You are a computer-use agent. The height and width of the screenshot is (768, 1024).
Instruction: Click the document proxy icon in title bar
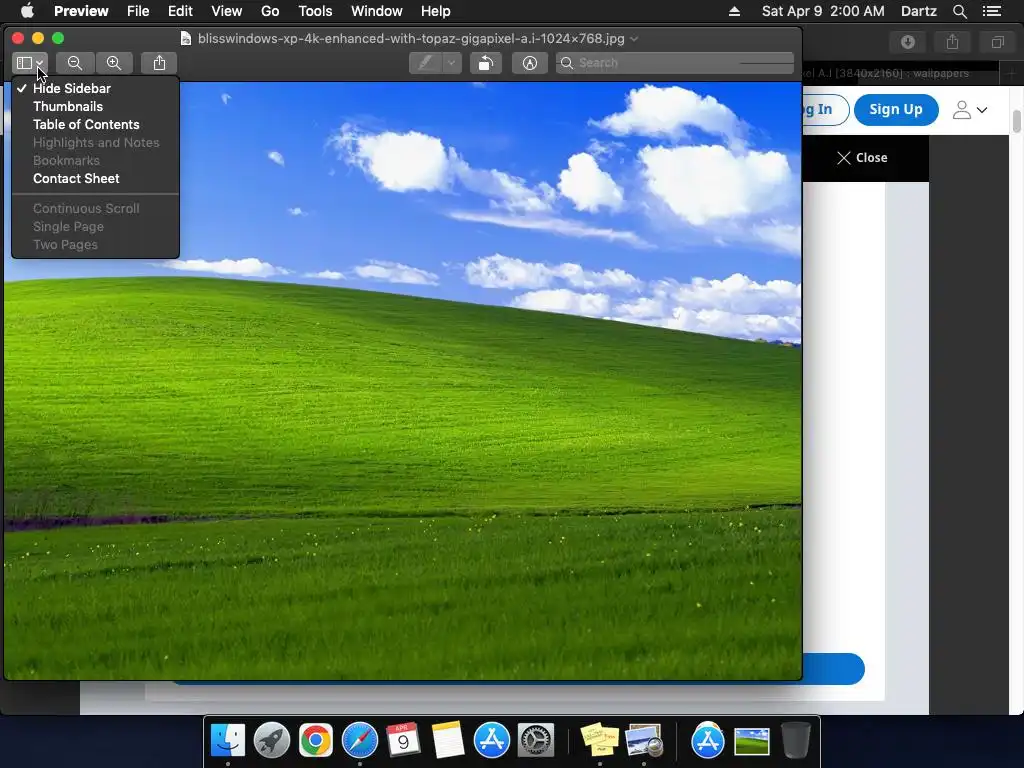pos(186,39)
